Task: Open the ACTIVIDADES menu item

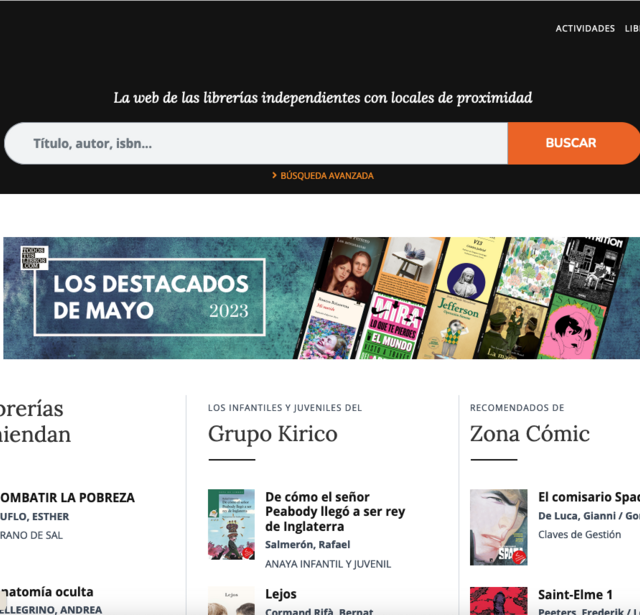Action: point(585,29)
